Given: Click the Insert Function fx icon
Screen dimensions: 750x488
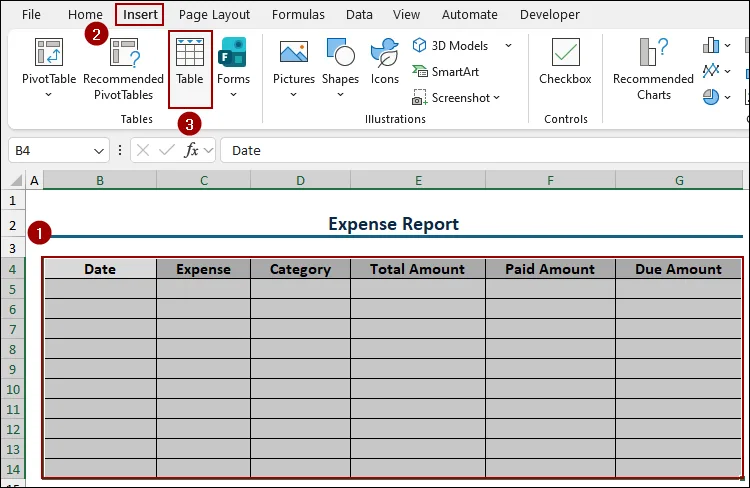Looking at the screenshot, I should [x=191, y=150].
